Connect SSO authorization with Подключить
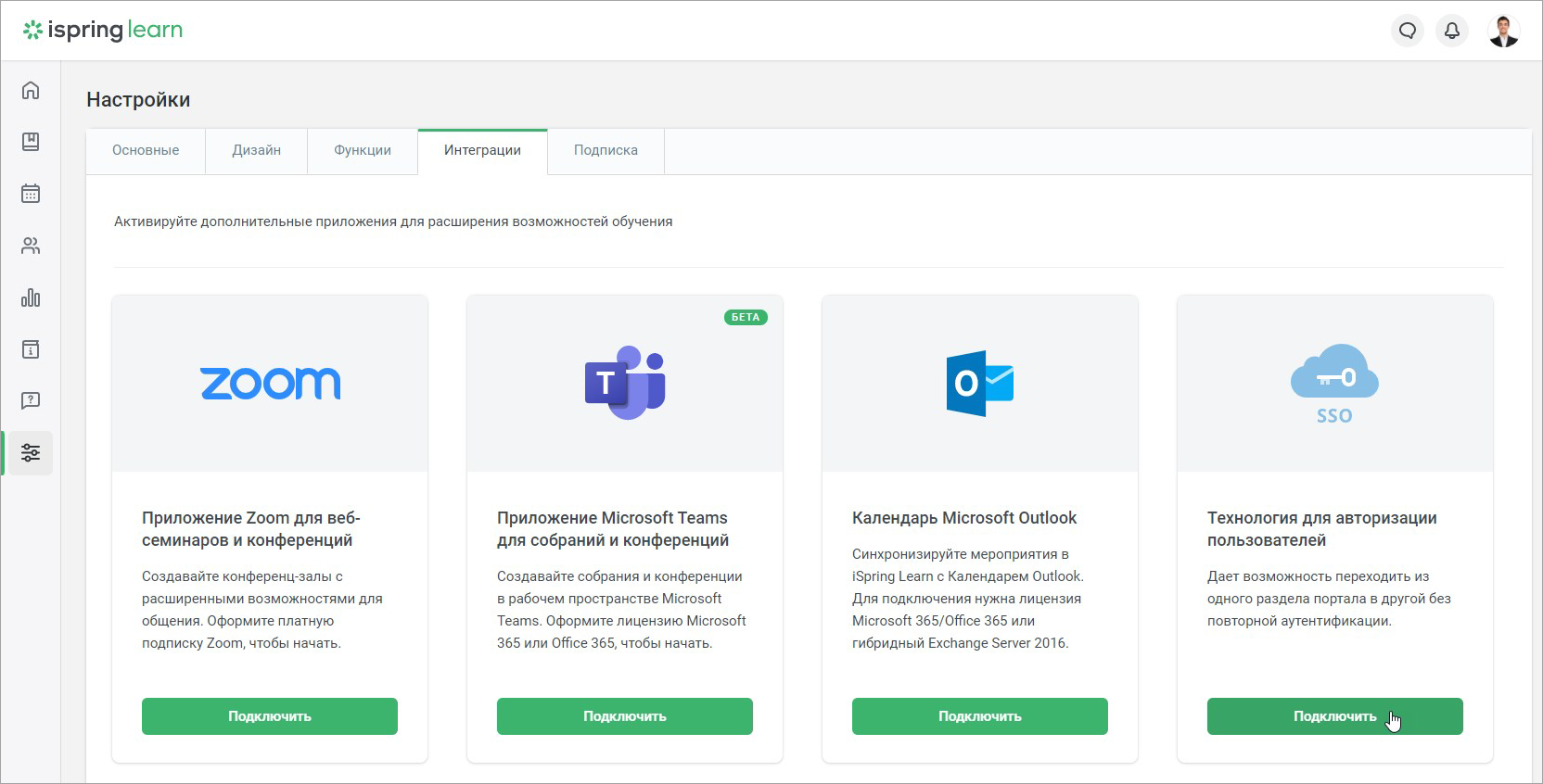 pos(1335,716)
